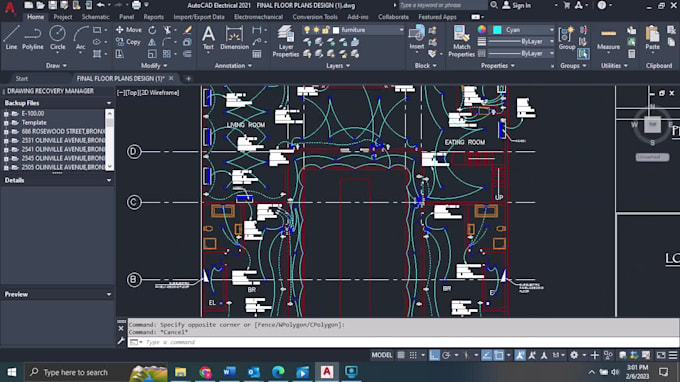Open the Import/Export Data tab
Screen dimensions: 680x382
199,17
